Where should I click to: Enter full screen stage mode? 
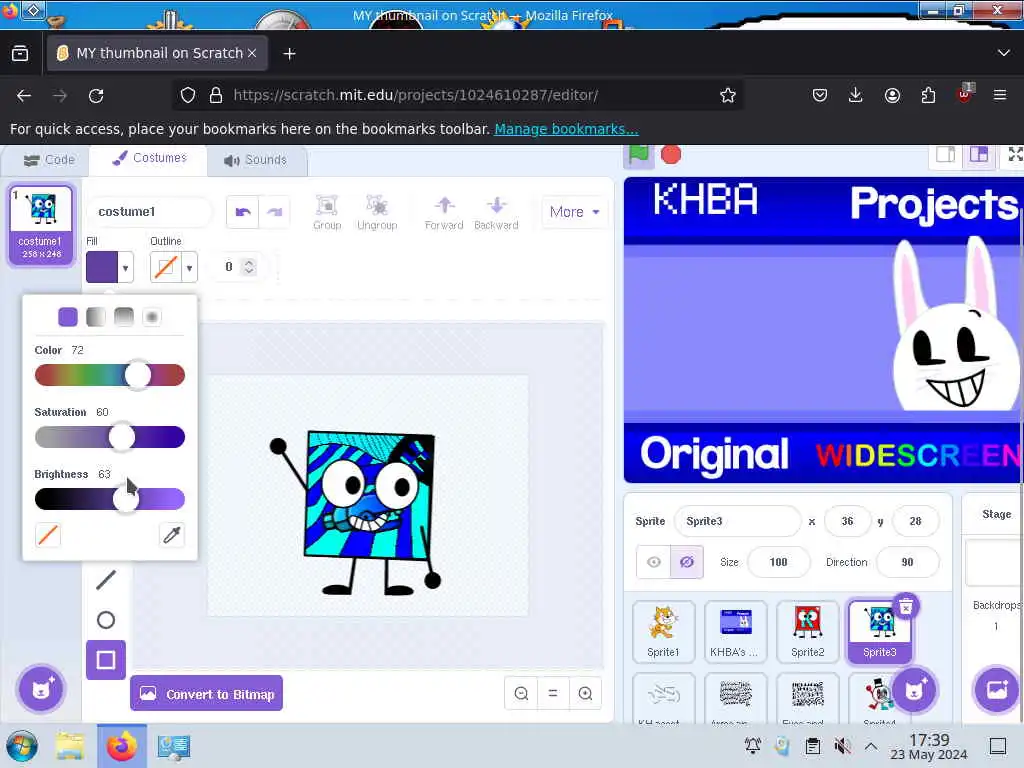[1014, 155]
